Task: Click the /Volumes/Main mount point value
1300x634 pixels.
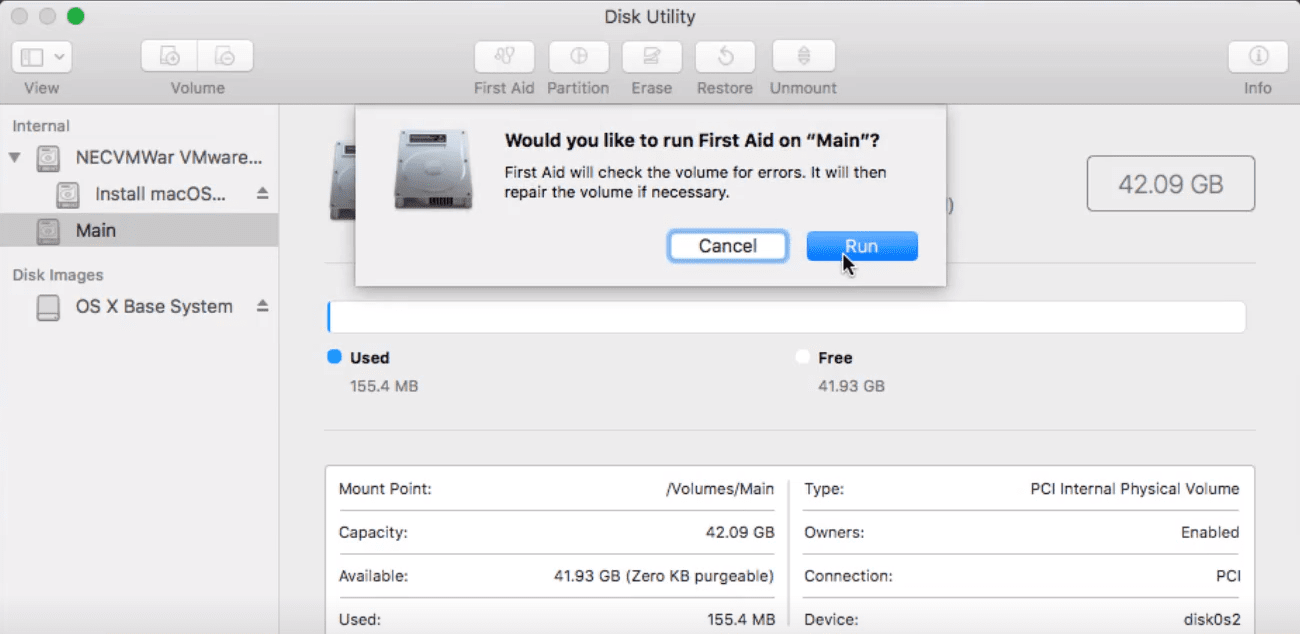Action: click(x=720, y=489)
